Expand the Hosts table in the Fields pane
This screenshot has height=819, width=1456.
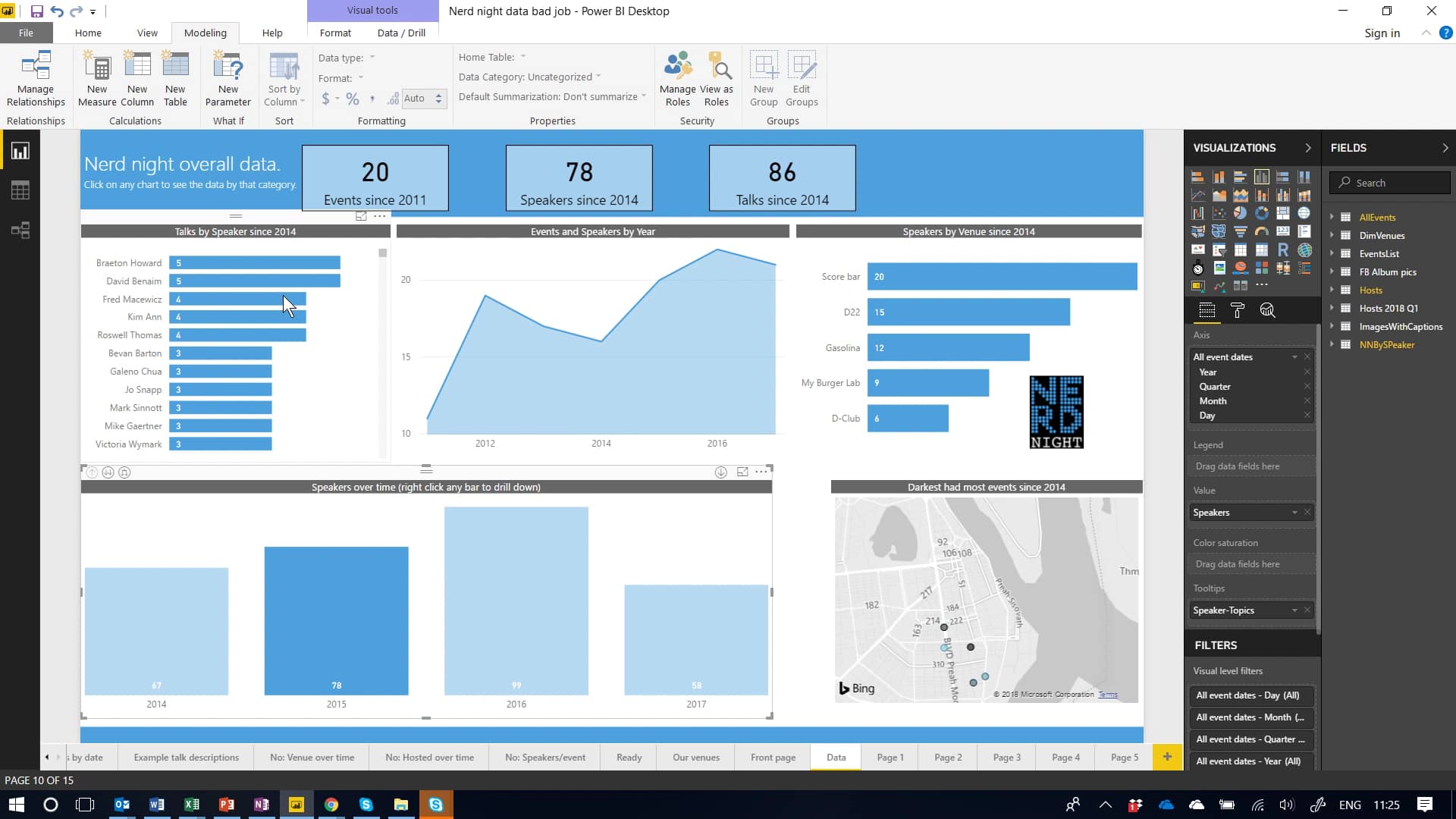1333,290
